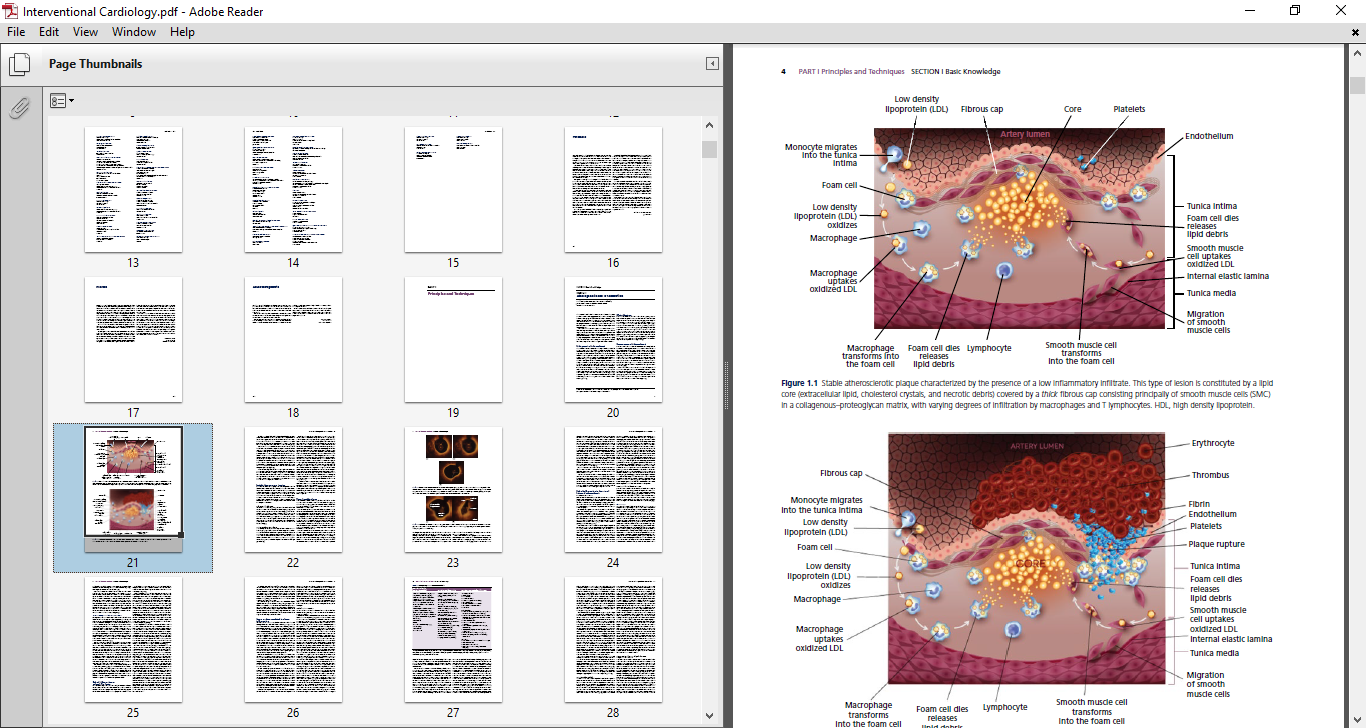Screen dimensions: 1366x728
Task: Select page 19 thumbnail
Action: point(453,339)
